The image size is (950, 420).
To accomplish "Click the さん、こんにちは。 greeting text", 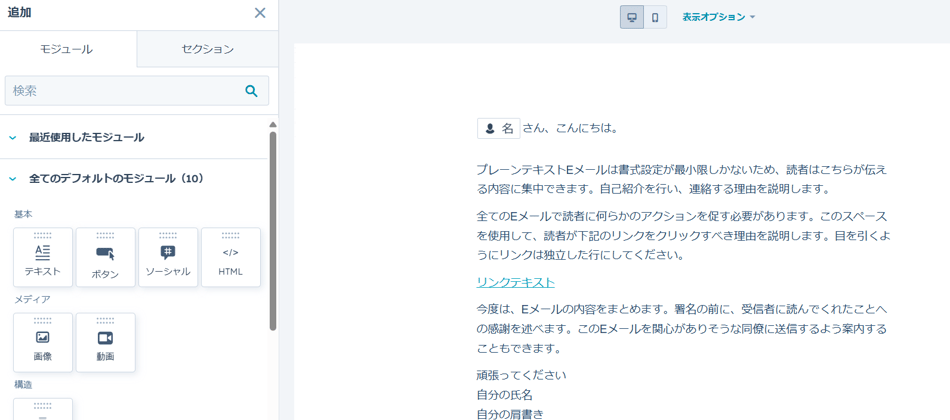I will pos(571,128).
